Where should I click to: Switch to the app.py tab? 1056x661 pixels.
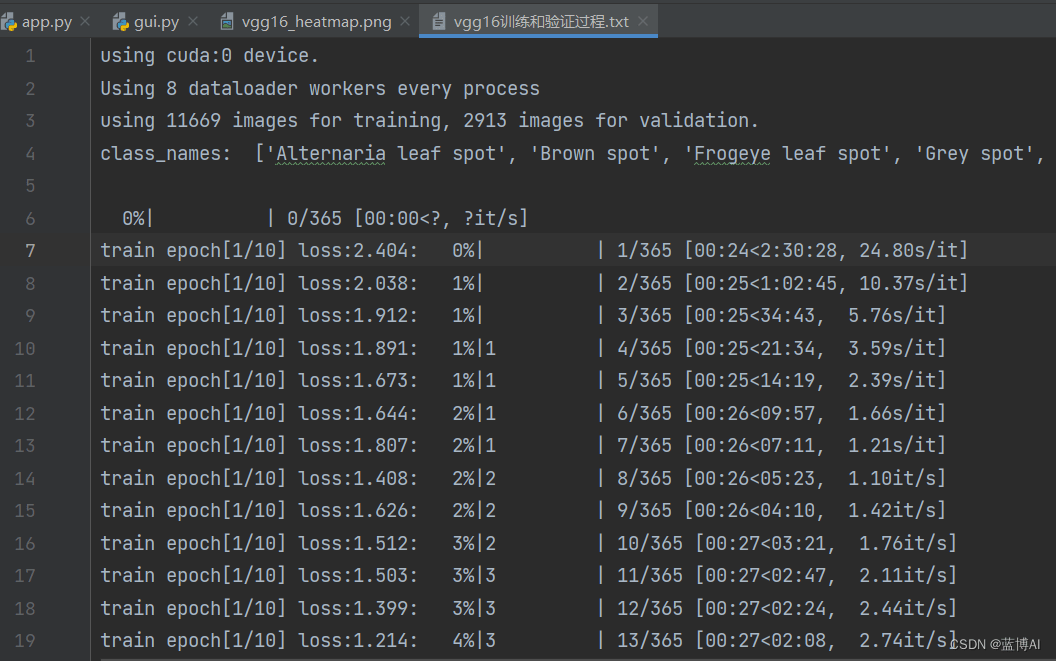coord(46,22)
